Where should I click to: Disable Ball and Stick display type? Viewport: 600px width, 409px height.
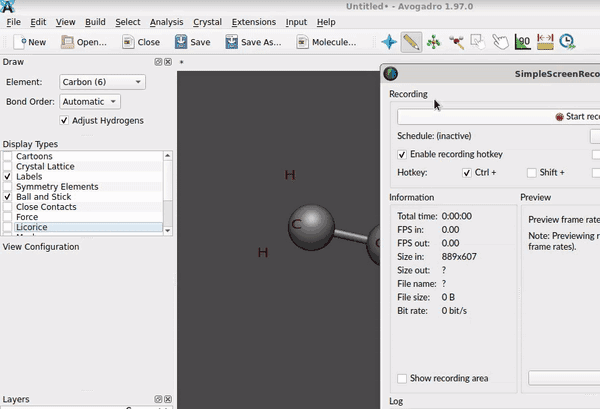point(7,197)
